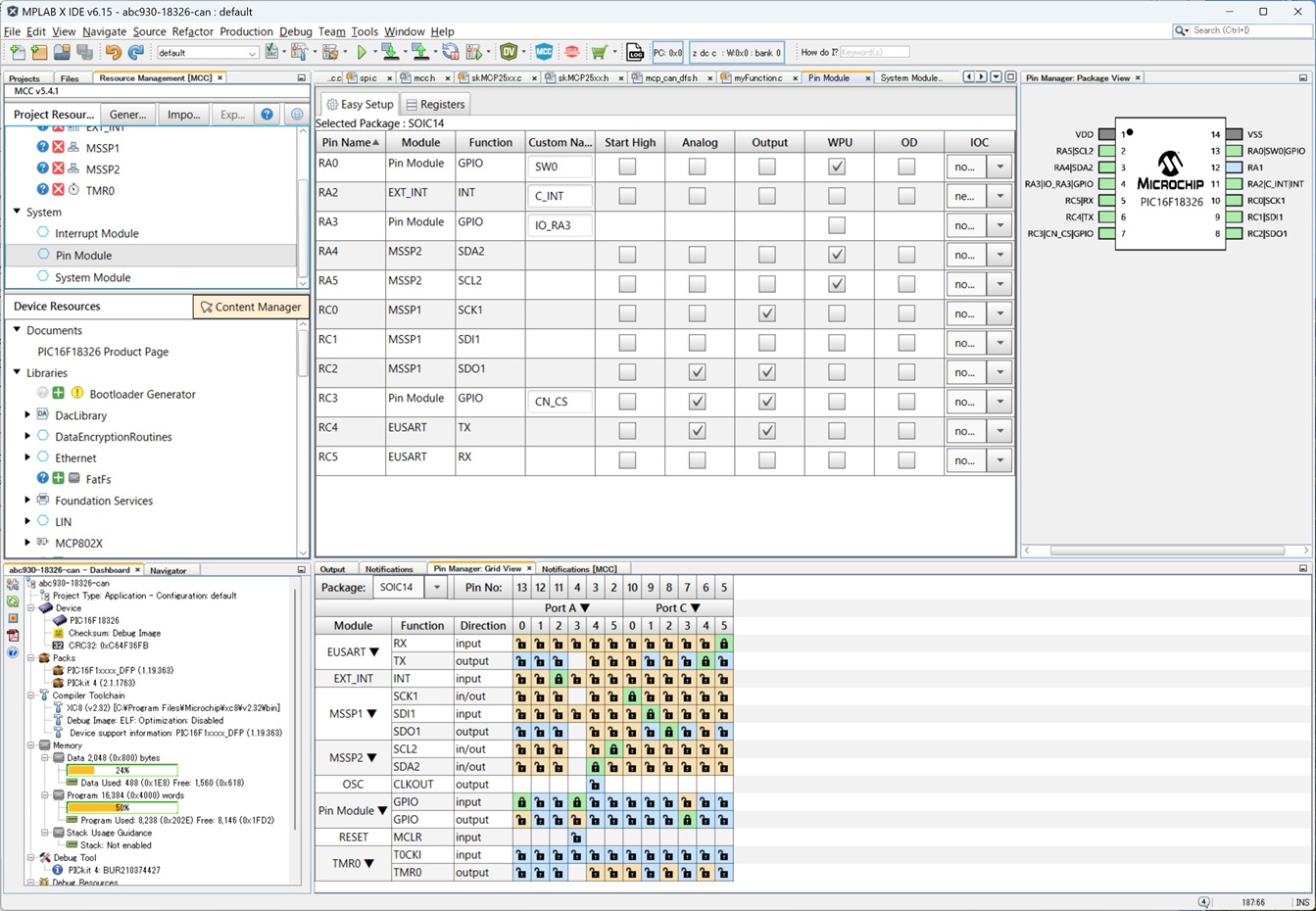Click the red remove icon beside MSSP1

[x=58, y=148]
